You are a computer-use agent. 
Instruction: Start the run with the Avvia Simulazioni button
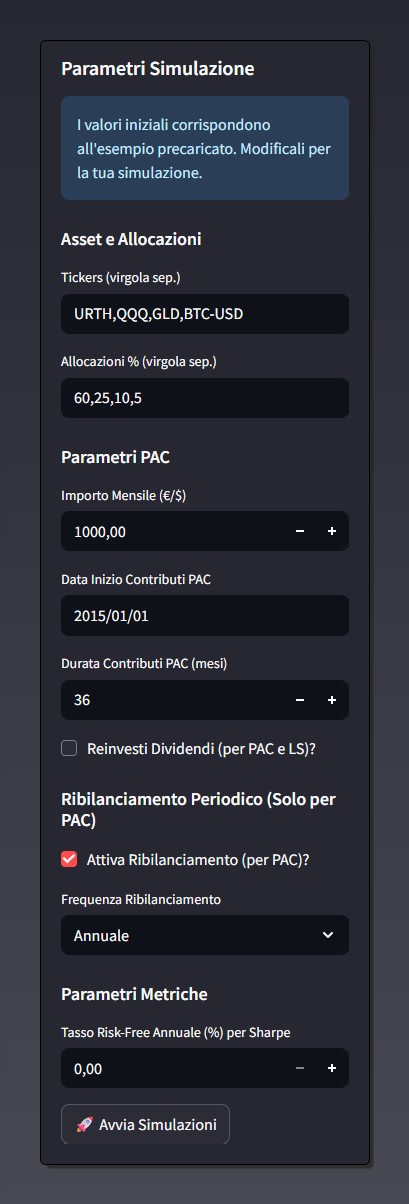coord(145,1124)
